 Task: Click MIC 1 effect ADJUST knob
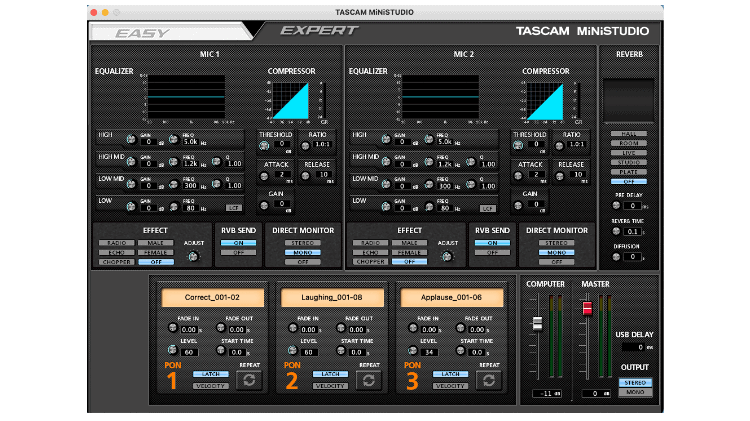193,256
